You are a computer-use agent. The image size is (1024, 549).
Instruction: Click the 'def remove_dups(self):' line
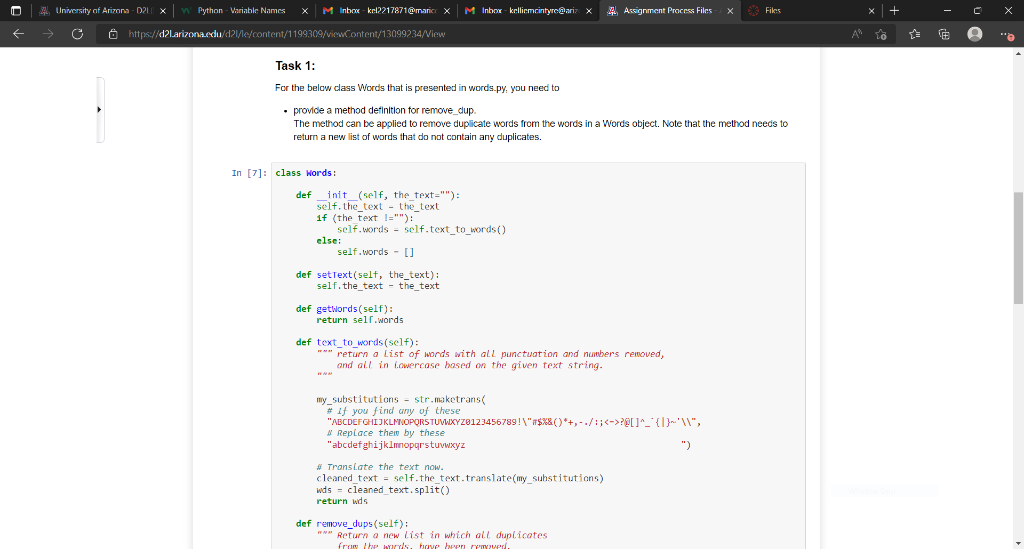click(x=352, y=524)
